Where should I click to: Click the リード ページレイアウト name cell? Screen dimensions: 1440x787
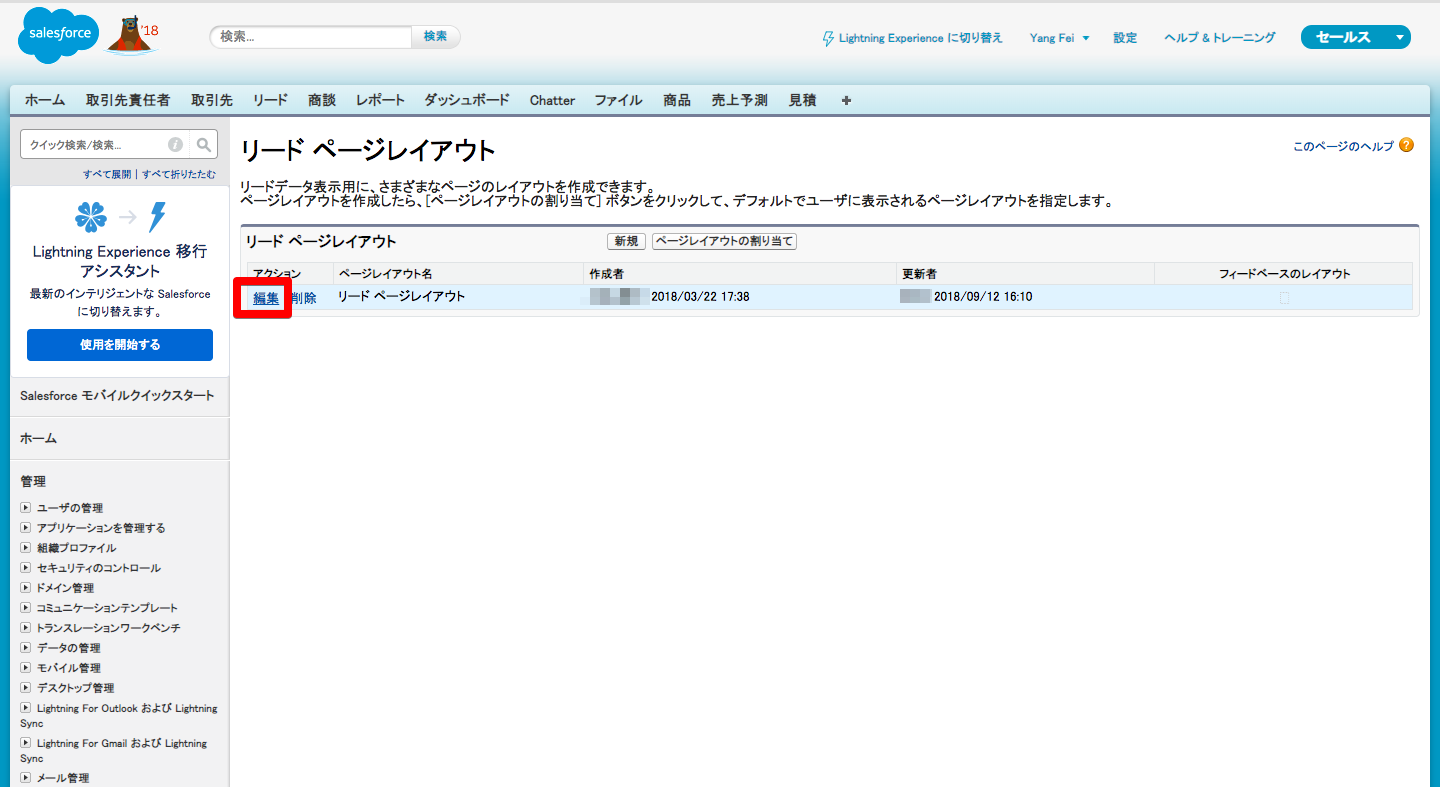click(401, 297)
